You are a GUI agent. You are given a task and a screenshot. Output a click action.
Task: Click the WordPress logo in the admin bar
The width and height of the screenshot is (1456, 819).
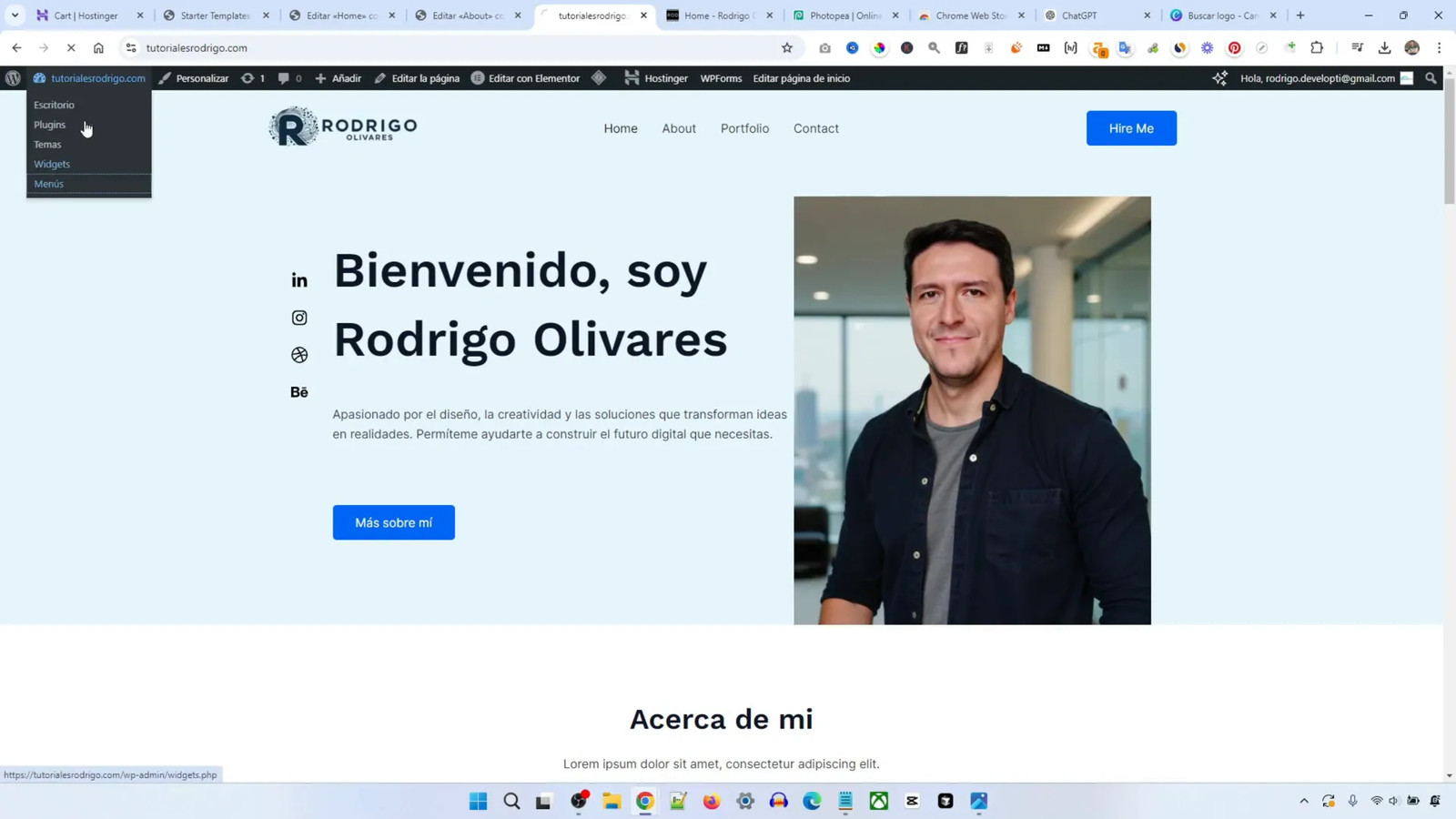(x=13, y=78)
